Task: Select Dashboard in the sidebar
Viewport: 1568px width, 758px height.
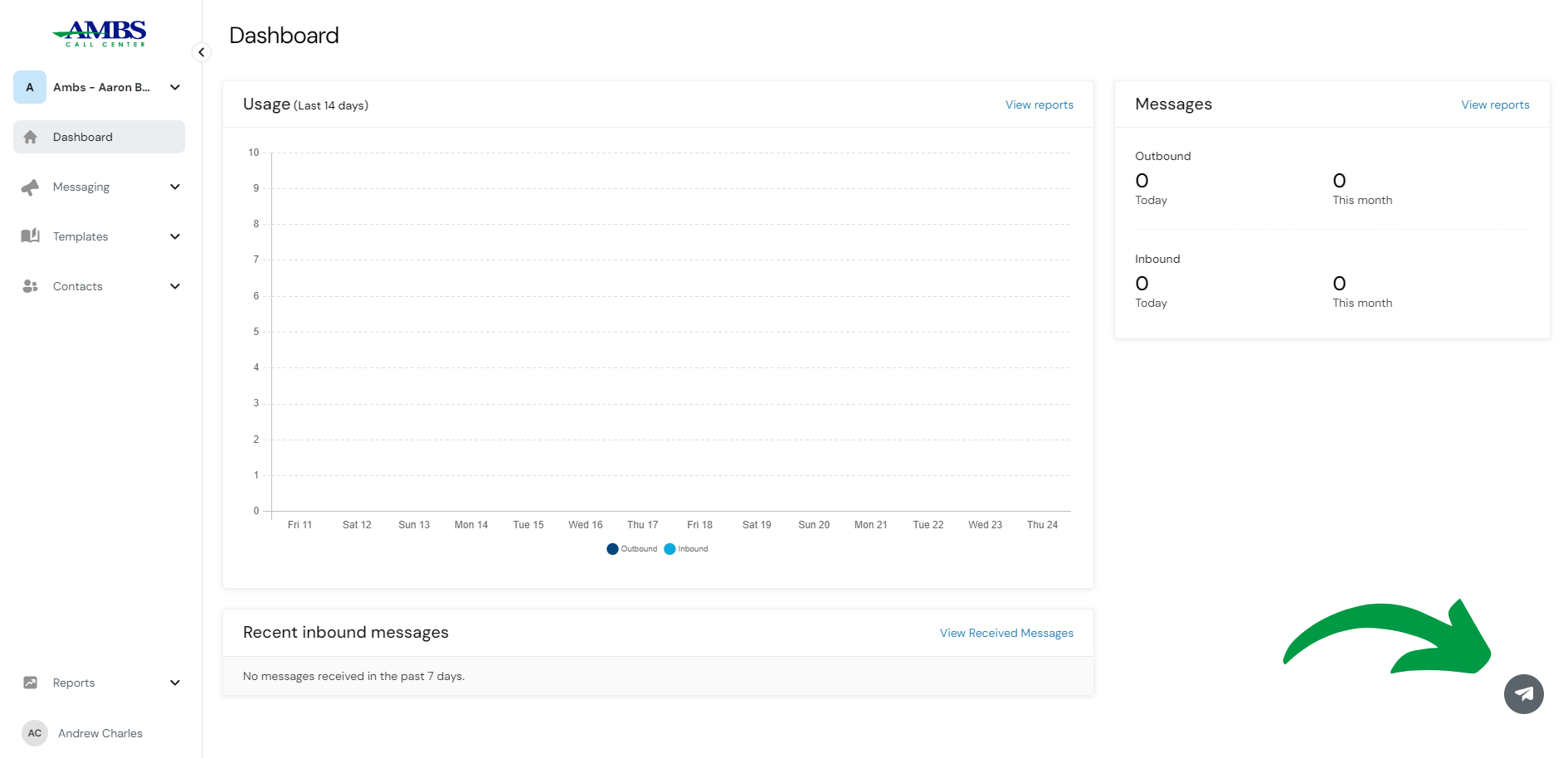Action: coord(99,137)
